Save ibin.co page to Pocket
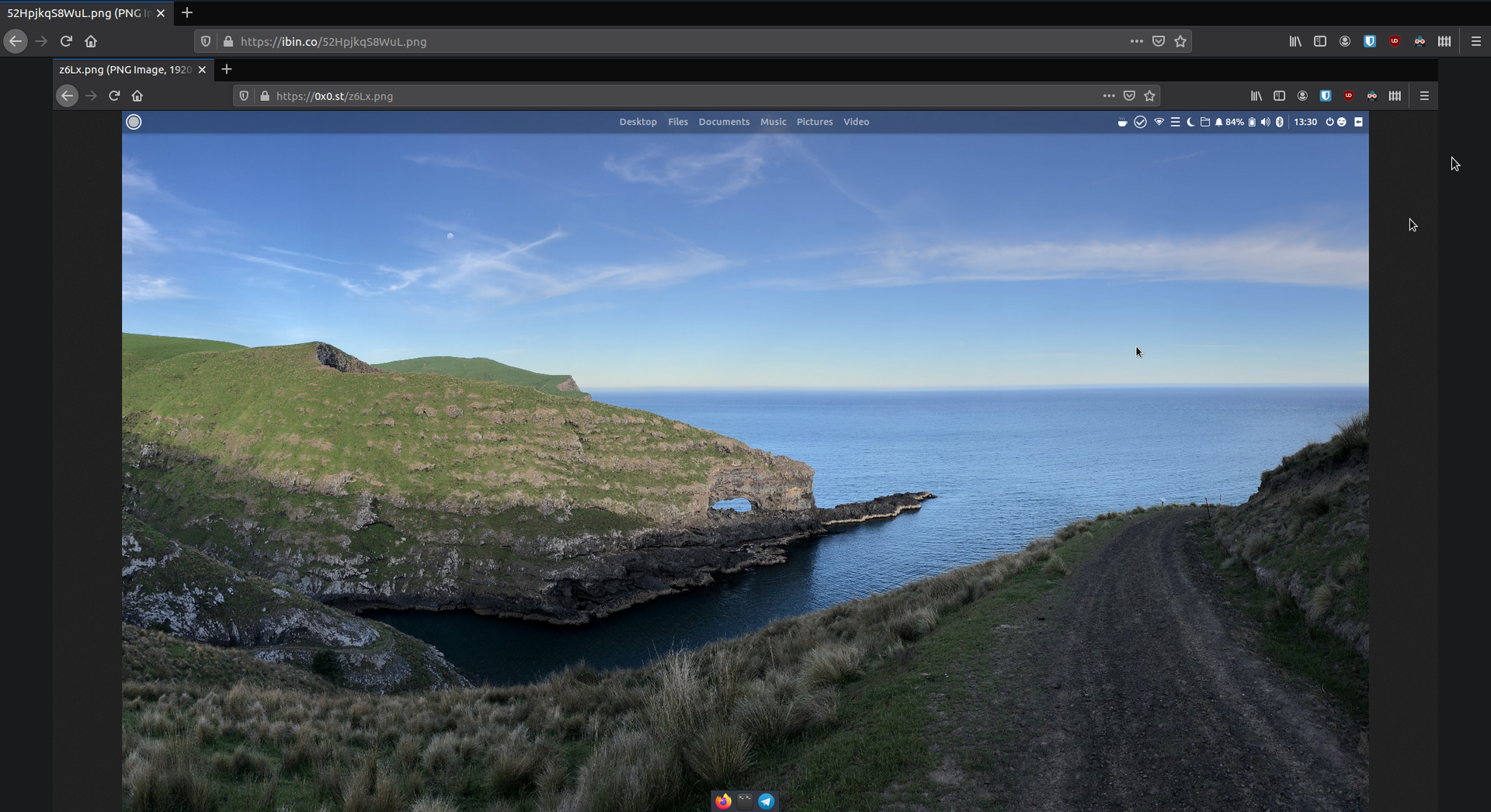1491x812 pixels. [1159, 41]
